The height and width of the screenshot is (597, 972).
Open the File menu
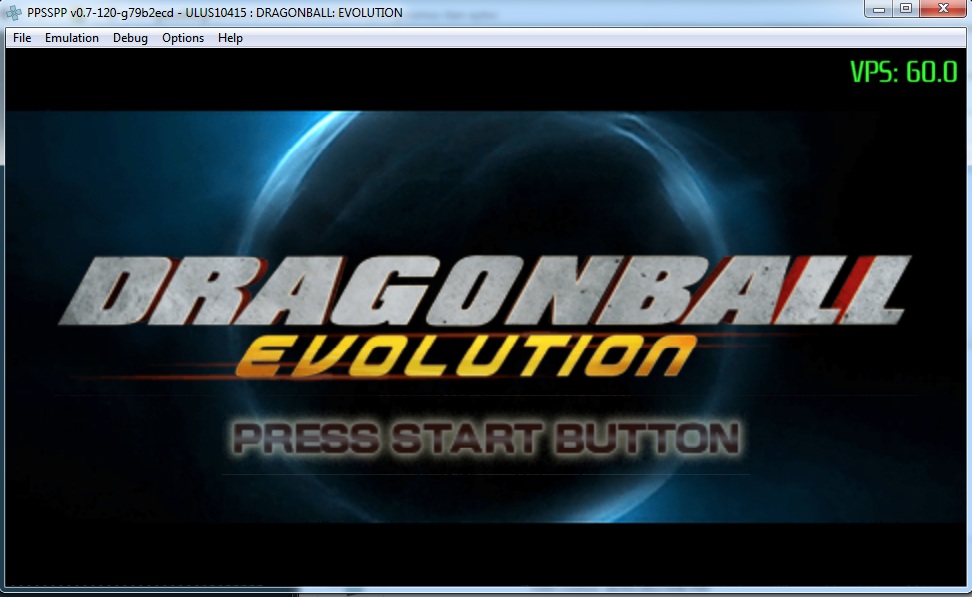tap(22, 38)
